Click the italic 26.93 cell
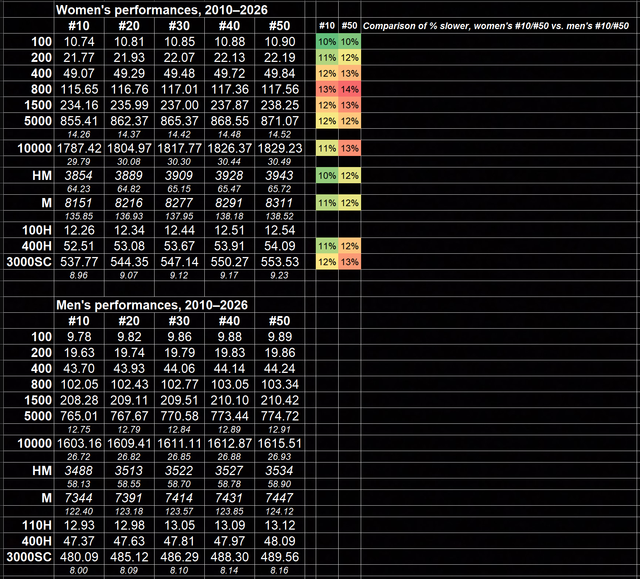 (x=280, y=457)
